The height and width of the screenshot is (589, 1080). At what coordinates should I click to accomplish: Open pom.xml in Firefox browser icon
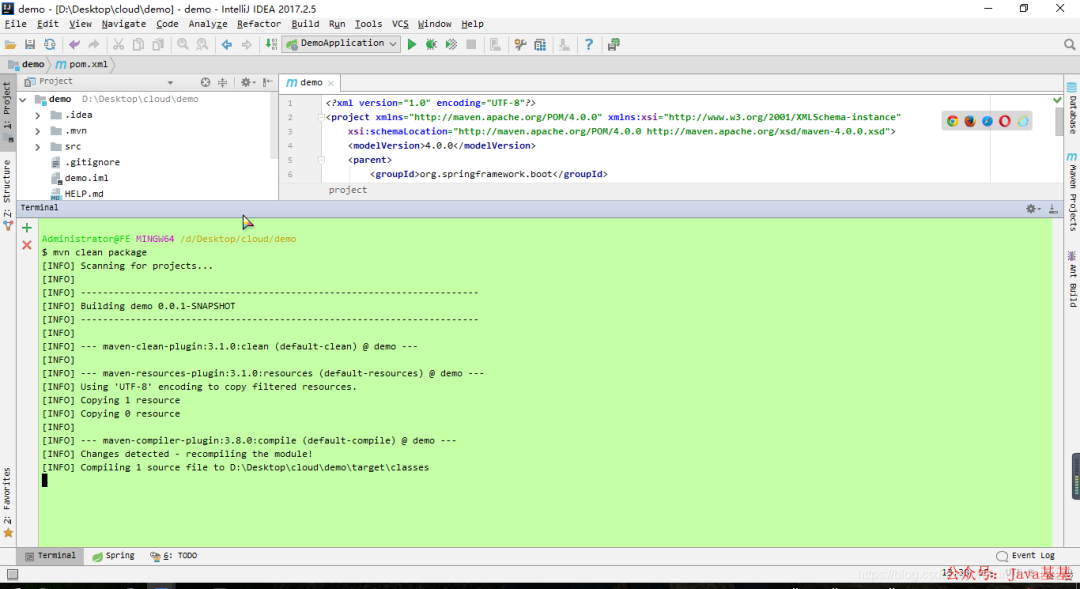[970, 121]
